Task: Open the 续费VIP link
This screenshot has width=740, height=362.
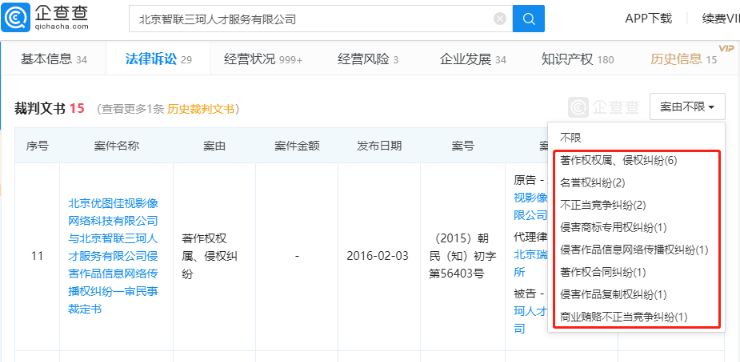Action: click(721, 18)
